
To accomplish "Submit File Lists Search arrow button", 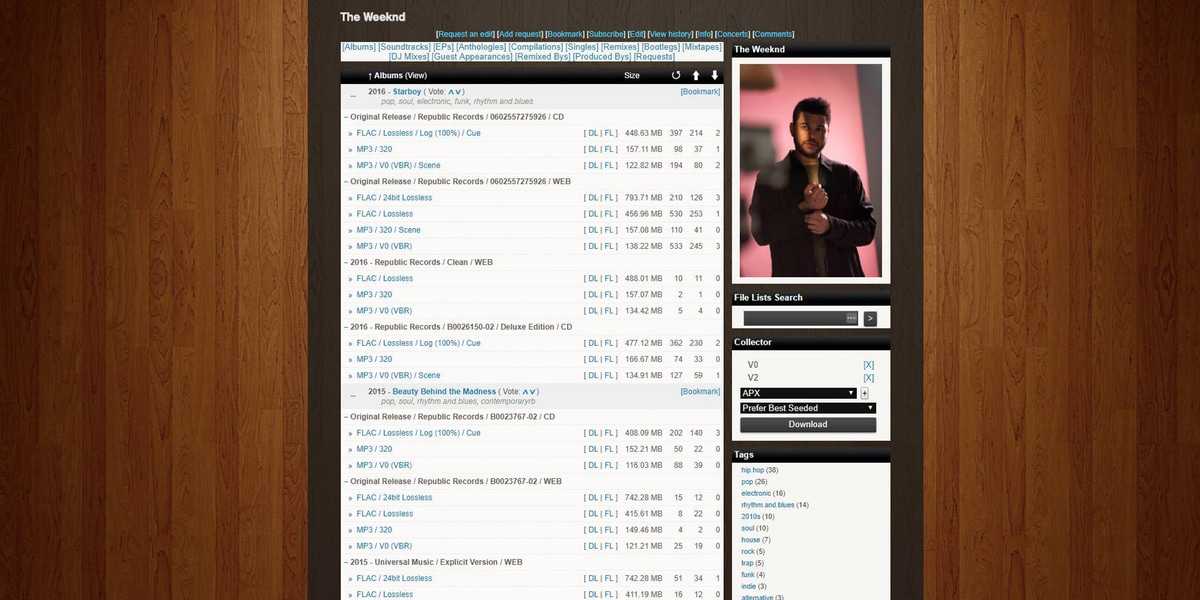I will (870, 319).
